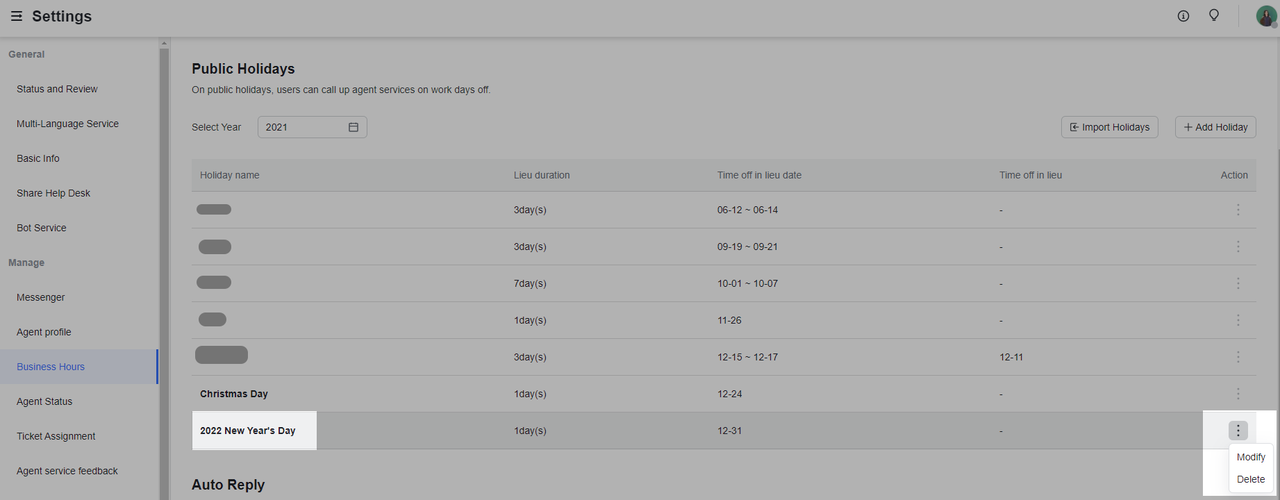Viewport: 1280px width, 500px height.
Task: Navigate to Ticket Assignment settings
Action: pyautogui.click(x=56, y=436)
